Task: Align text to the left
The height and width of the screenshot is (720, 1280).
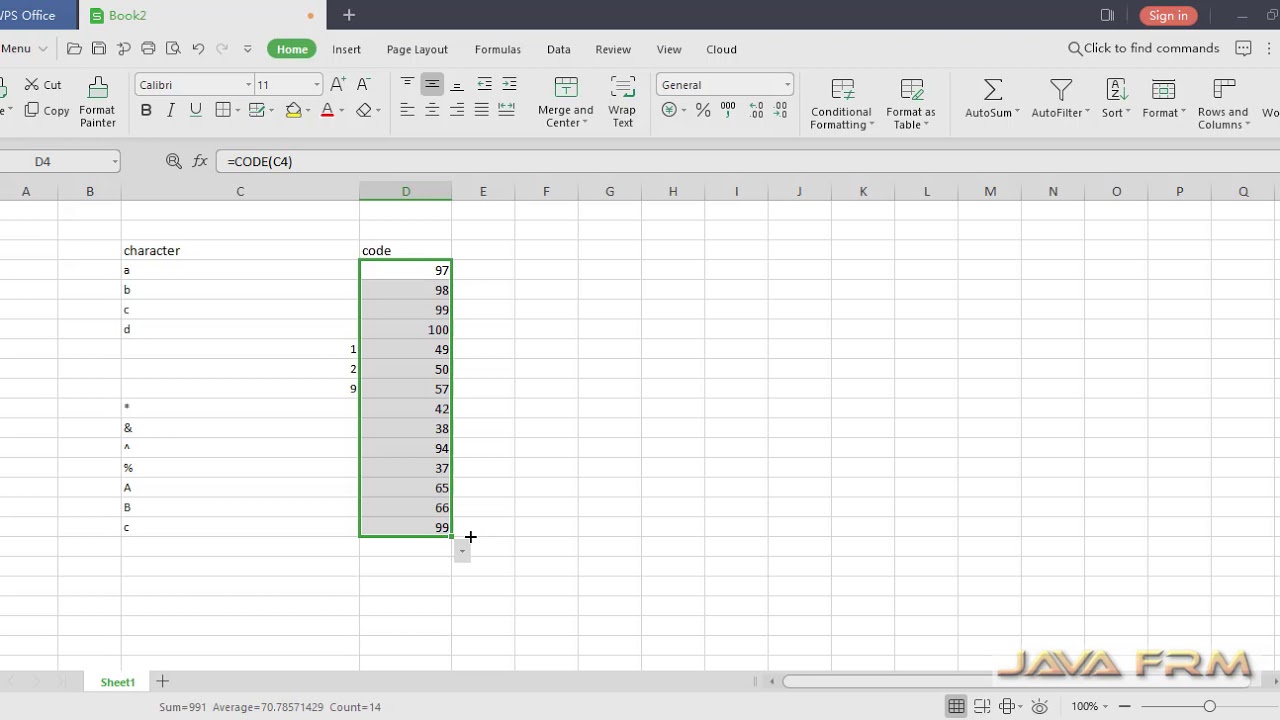Action: [x=407, y=110]
